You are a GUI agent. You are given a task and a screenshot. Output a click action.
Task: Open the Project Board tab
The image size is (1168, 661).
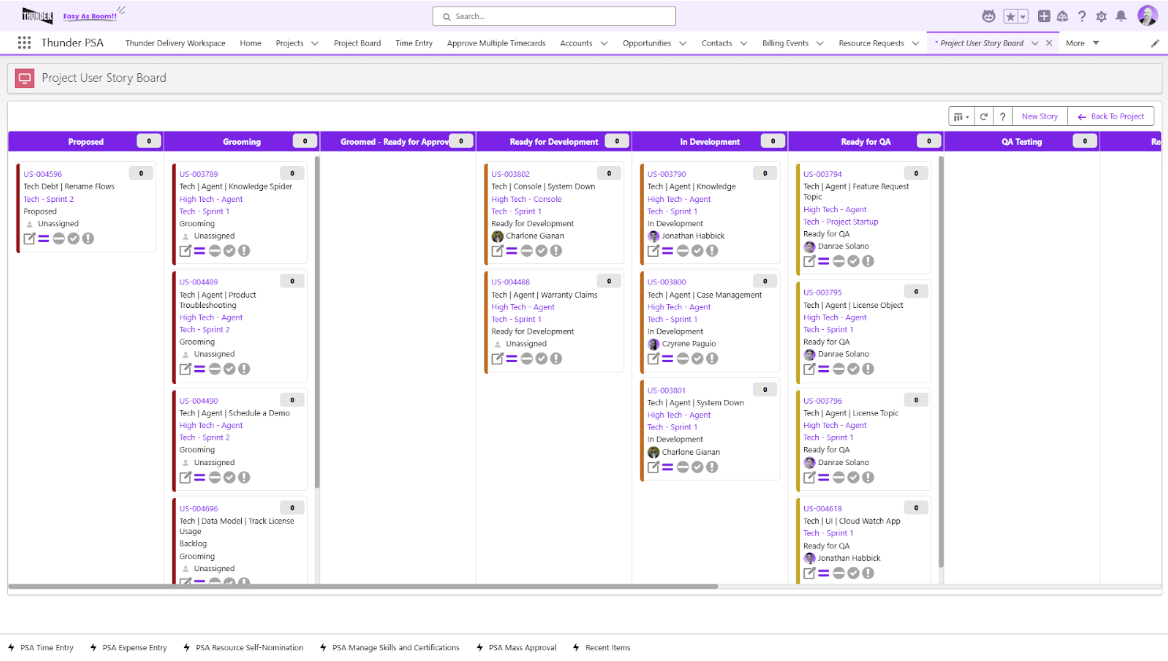click(357, 43)
